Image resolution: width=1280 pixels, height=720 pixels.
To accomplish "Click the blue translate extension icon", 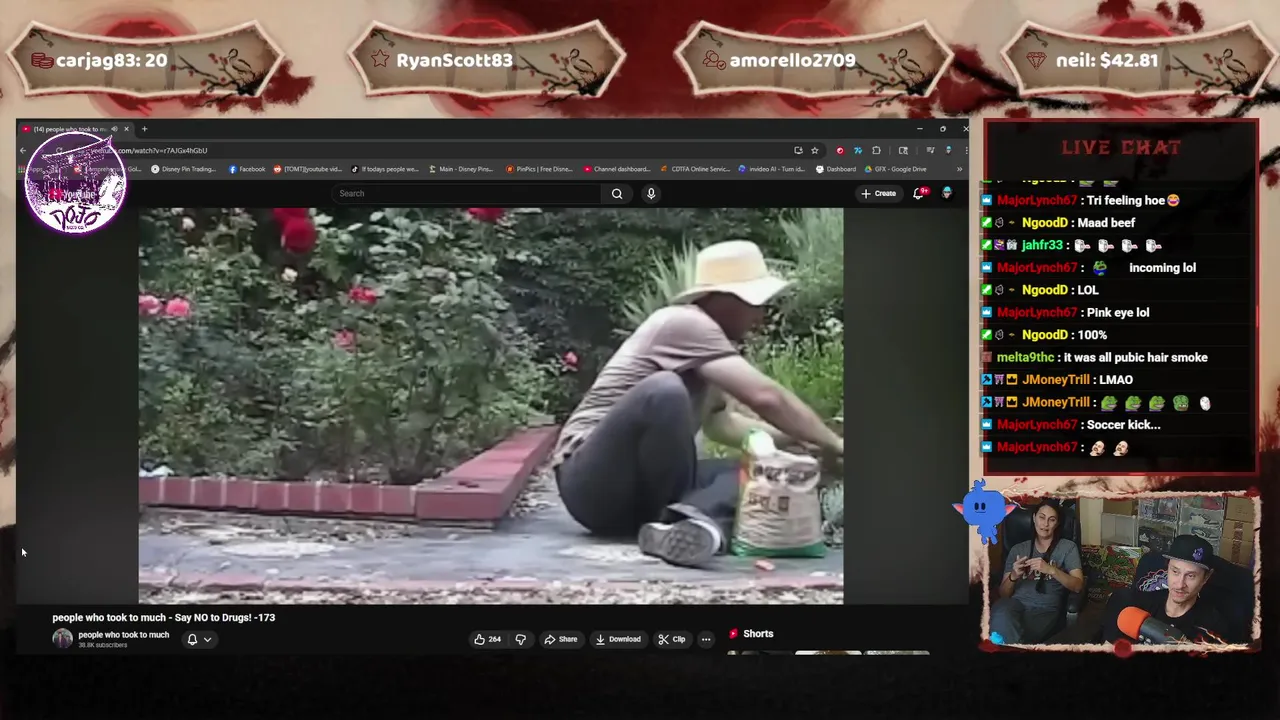I will (x=858, y=150).
